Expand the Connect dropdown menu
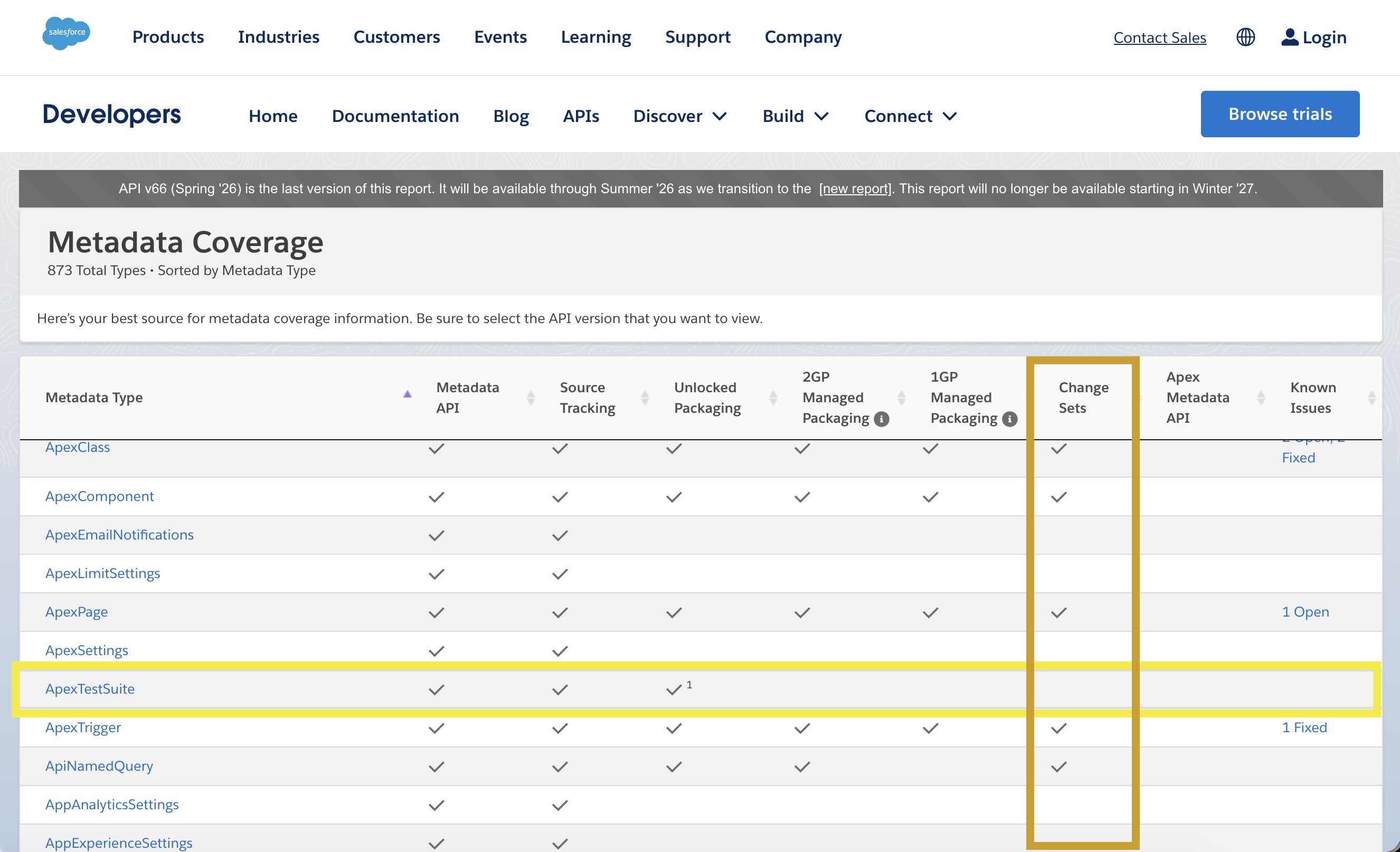 point(911,116)
